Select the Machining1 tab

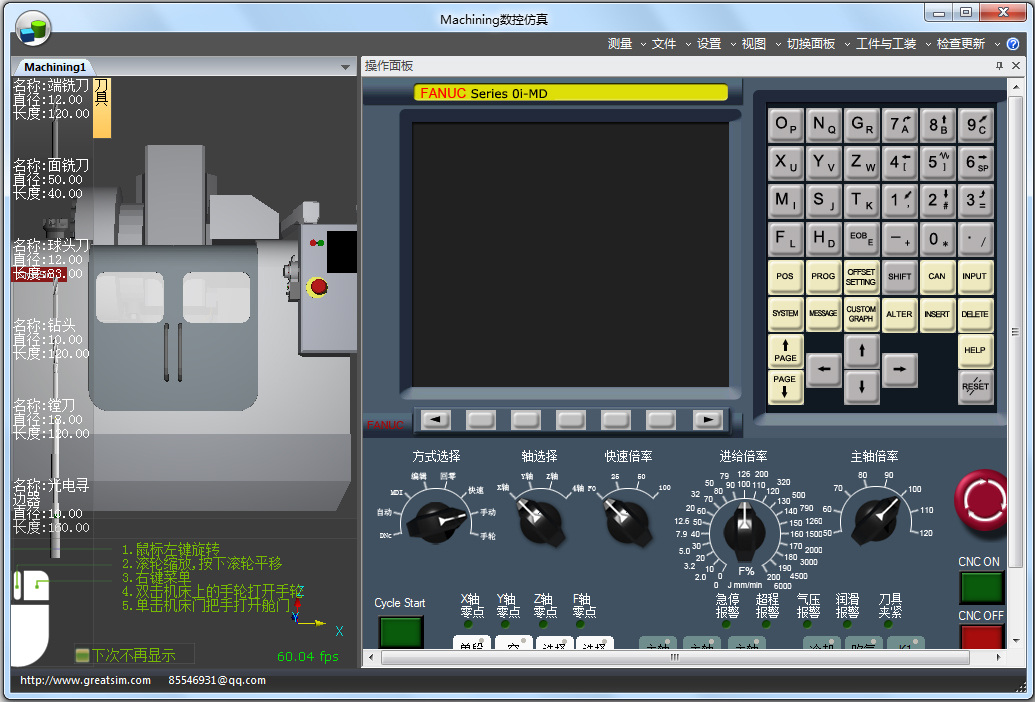[x=55, y=67]
